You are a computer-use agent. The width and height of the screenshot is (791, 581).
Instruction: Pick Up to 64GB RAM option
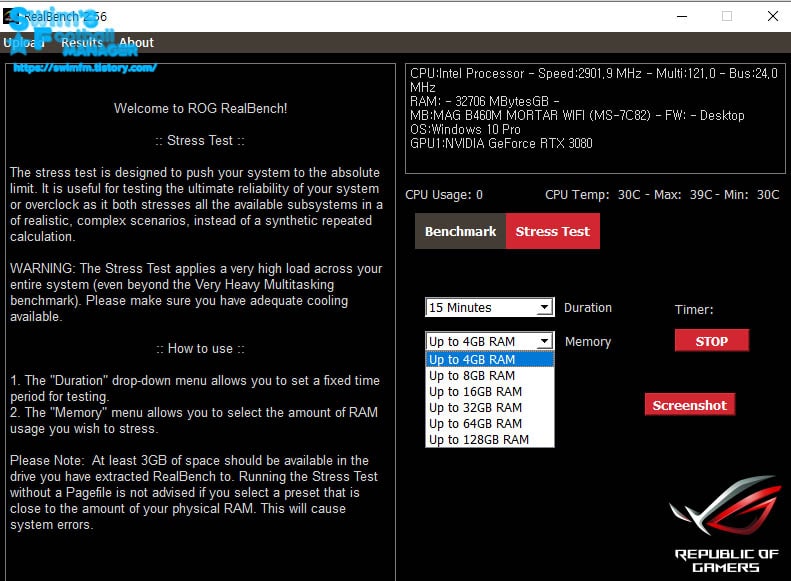(x=489, y=424)
